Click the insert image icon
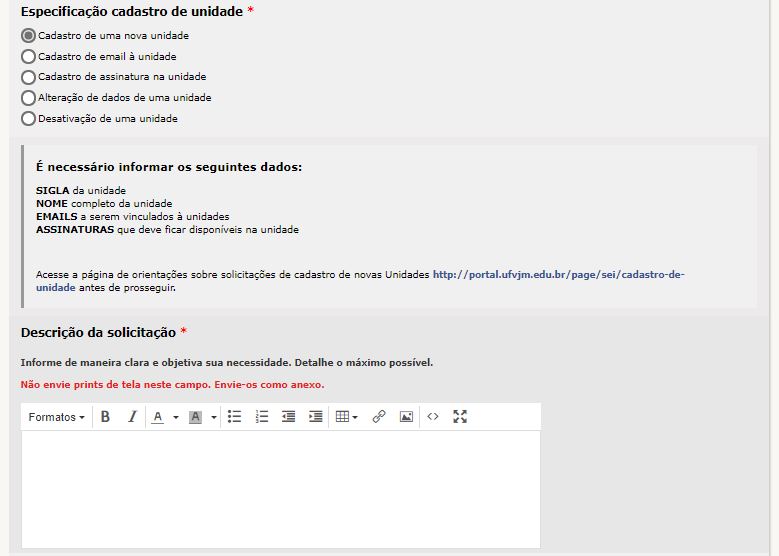 [x=406, y=417]
